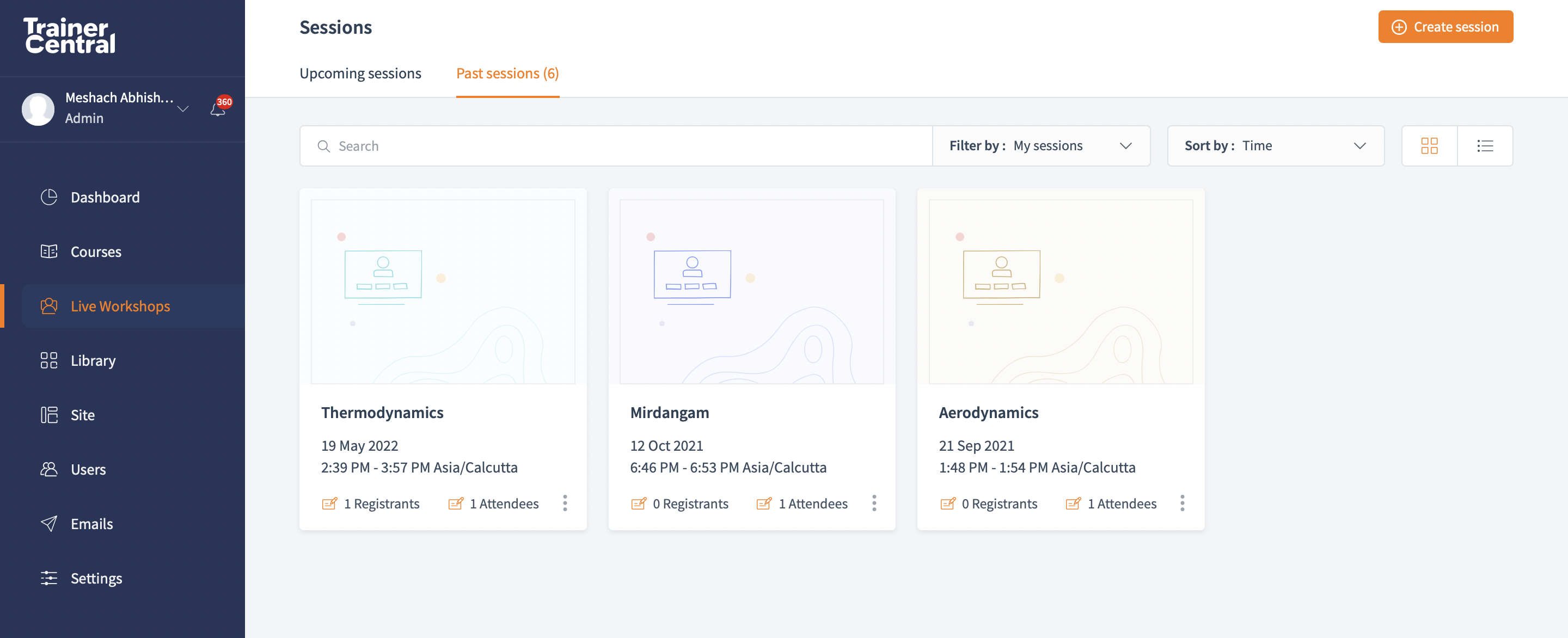View 1 Attendees for Mirdangam
1568x638 pixels.
[x=813, y=504]
